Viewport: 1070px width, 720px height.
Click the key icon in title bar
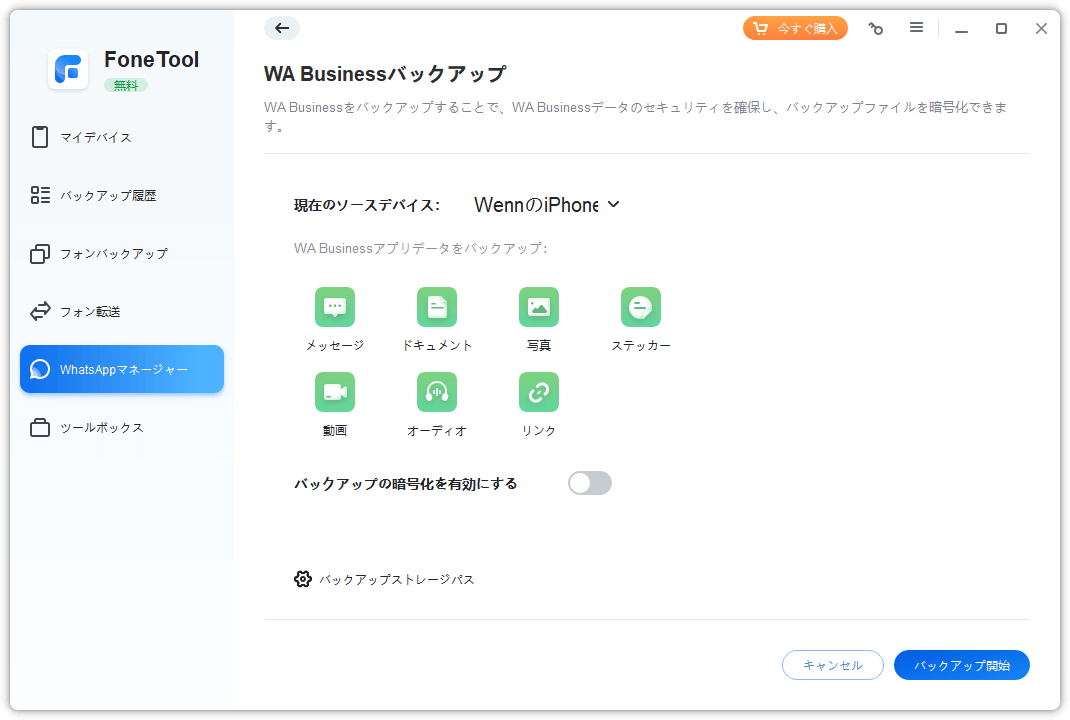pyautogui.click(x=876, y=29)
